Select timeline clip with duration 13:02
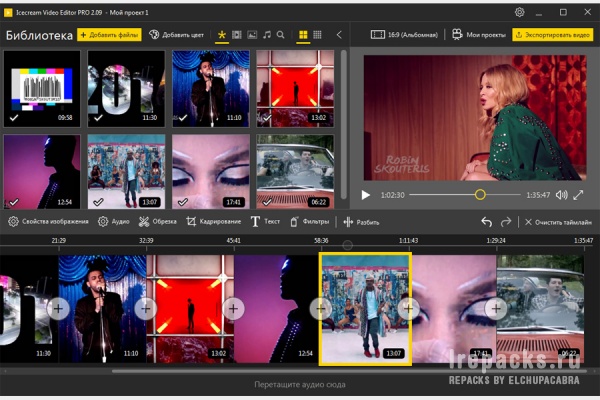Image resolution: width=600 pixels, height=400 pixels. point(190,309)
